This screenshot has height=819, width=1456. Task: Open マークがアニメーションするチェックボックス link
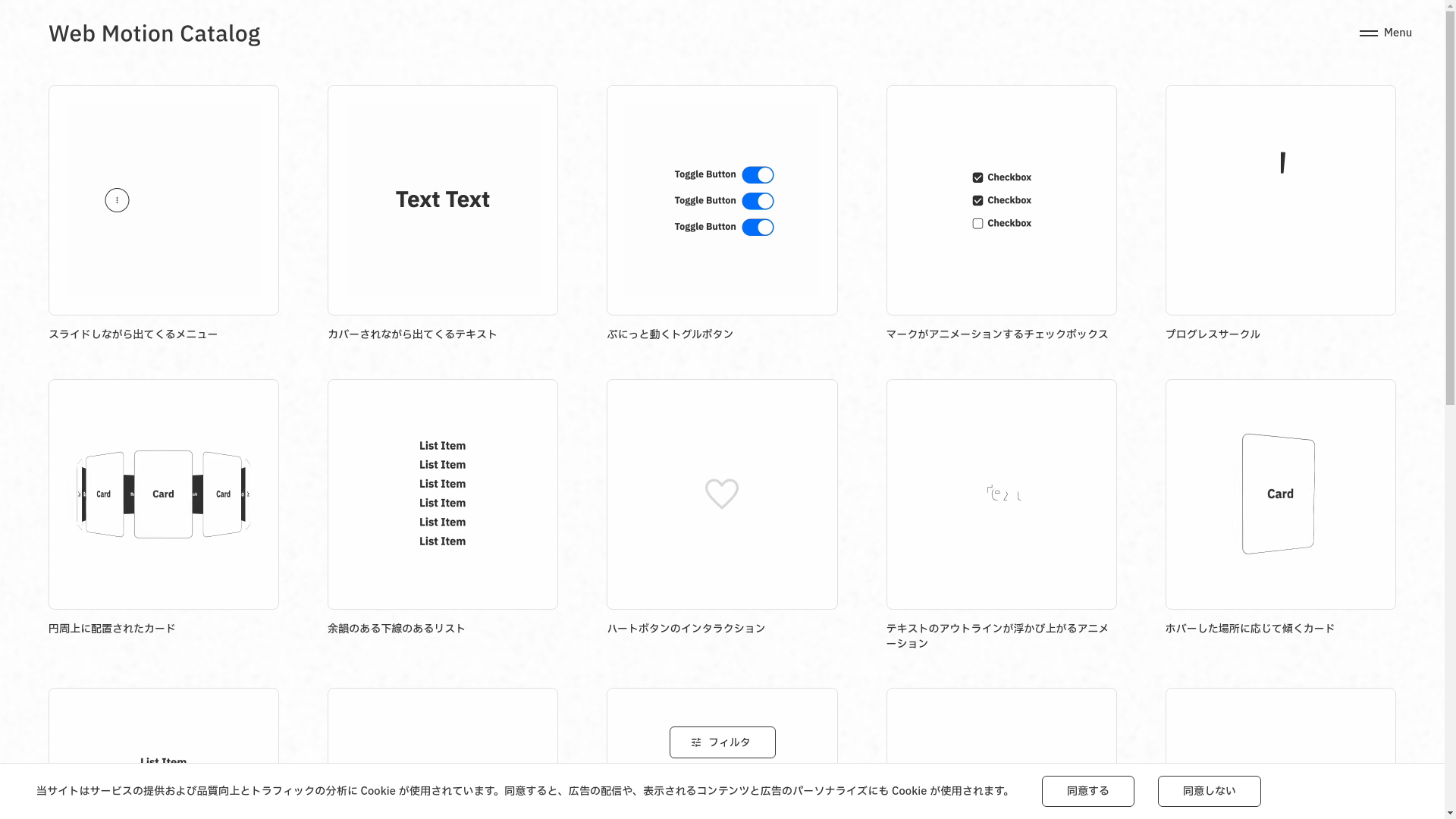coord(996,334)
